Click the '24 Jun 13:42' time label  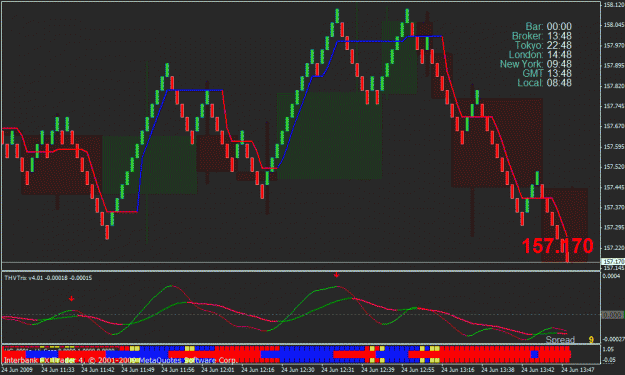point(538,370)
